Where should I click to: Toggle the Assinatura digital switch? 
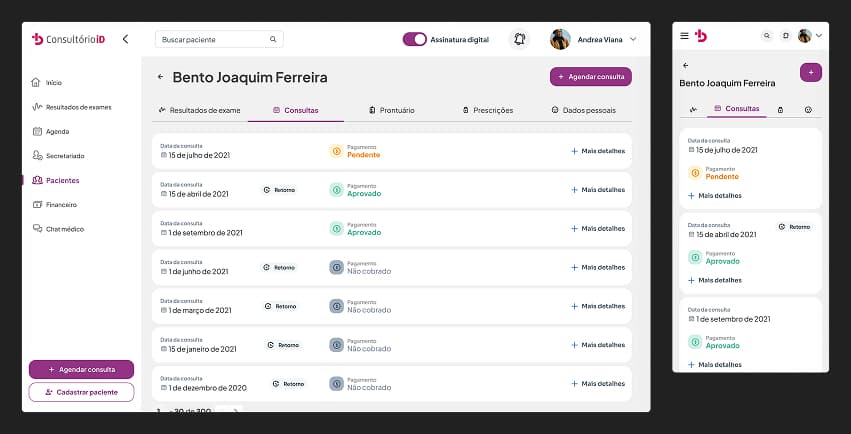pos(414,40)
